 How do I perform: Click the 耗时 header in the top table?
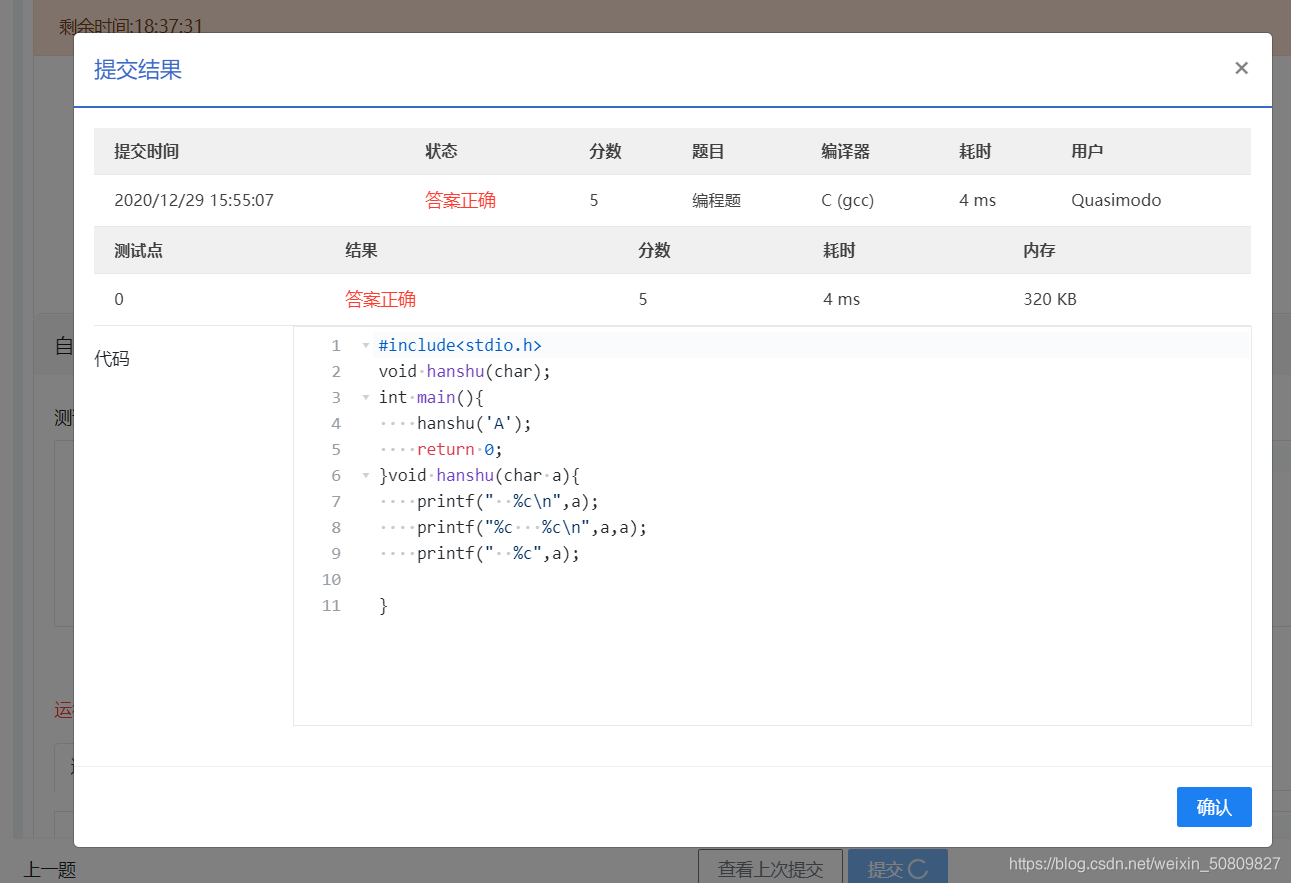point(975,151)
